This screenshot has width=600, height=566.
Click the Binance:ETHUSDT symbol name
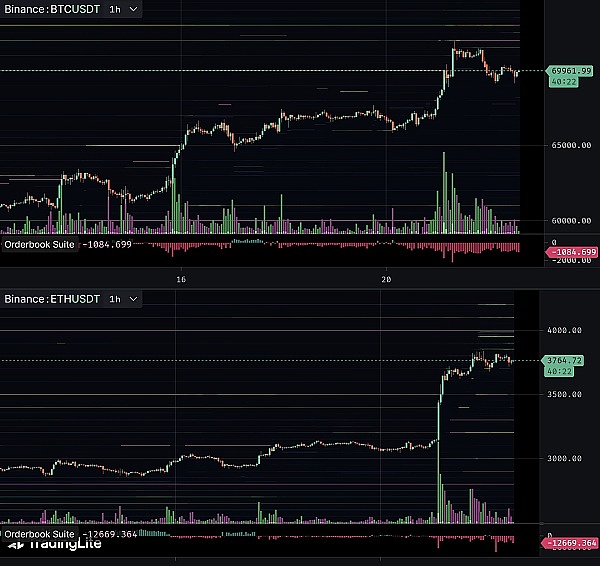click(50, 299)
